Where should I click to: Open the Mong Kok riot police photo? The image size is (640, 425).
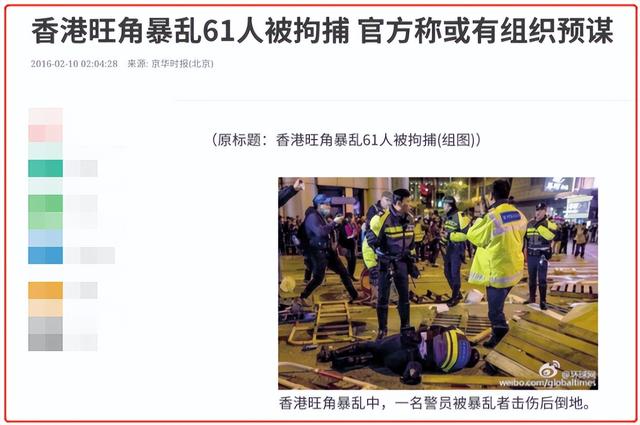coord(438,283)
